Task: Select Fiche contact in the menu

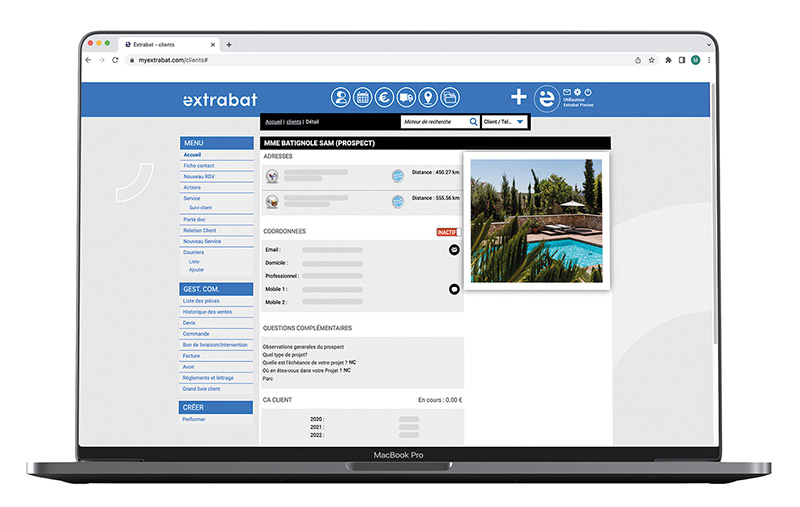Action: 199,166
